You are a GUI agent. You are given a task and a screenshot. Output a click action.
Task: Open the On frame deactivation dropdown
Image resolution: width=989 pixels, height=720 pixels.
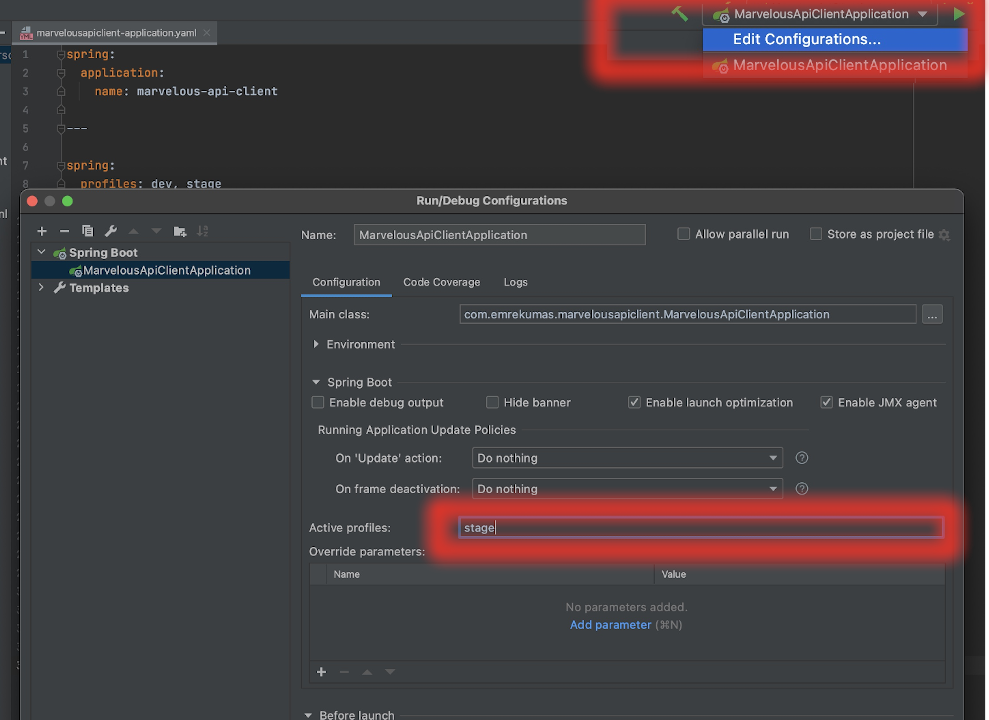[627, 488]
